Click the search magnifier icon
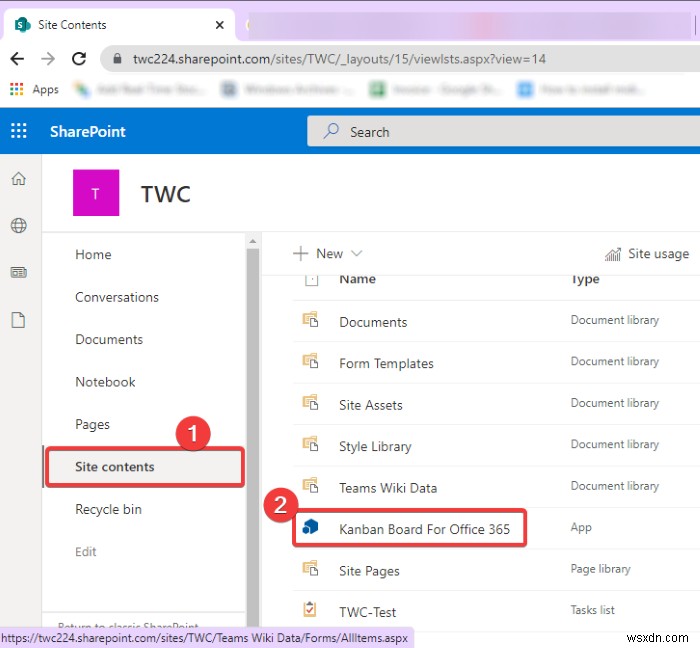This screenshot has height=648, width=700. [331, 131]
